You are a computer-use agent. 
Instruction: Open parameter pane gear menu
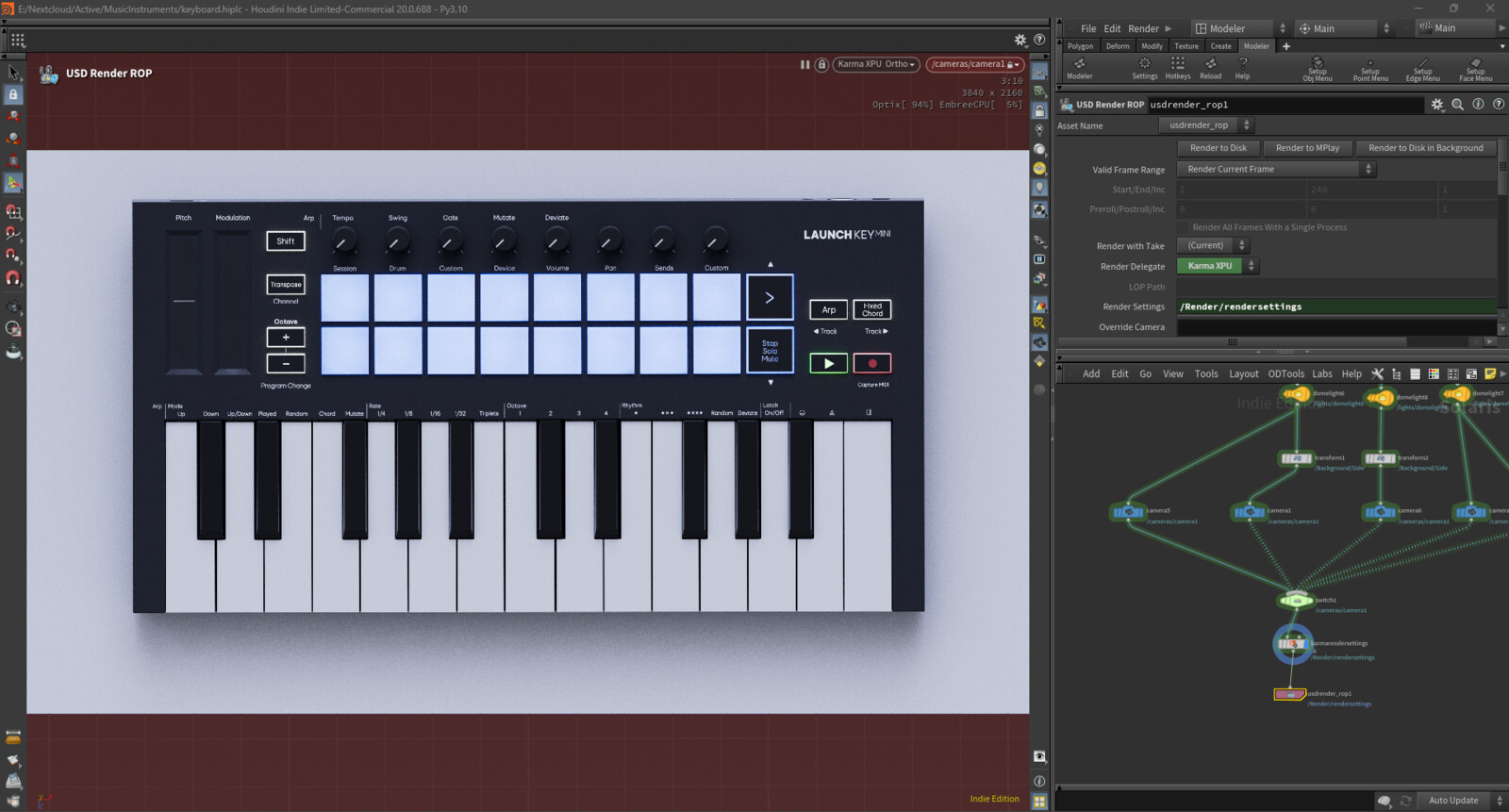click(1437, 105)
